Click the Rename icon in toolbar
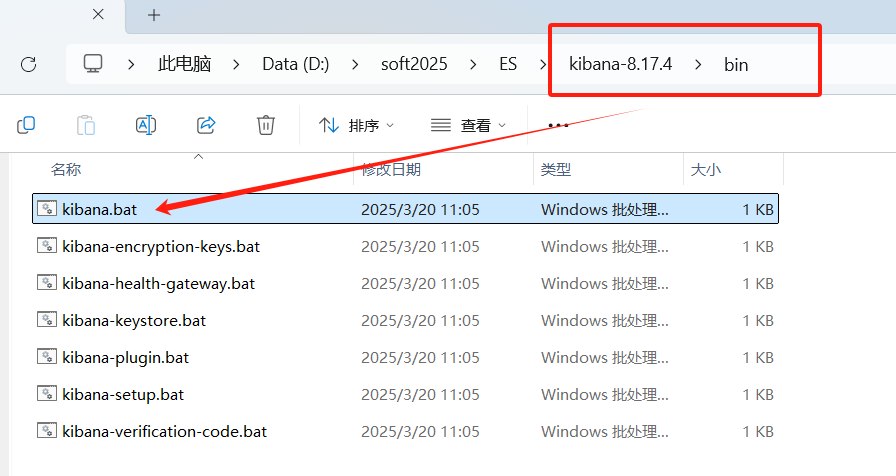The width and height of the screenshot is (896, 476). pyautogui.click(x=146, y=125)
